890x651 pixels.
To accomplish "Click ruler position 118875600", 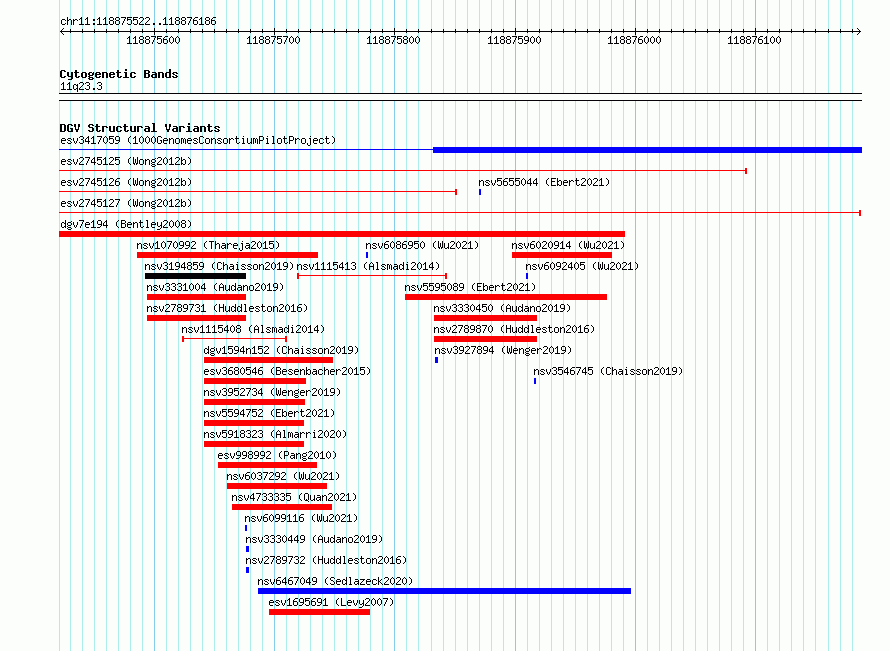I will pyautogui.click(x=153, y=40).
